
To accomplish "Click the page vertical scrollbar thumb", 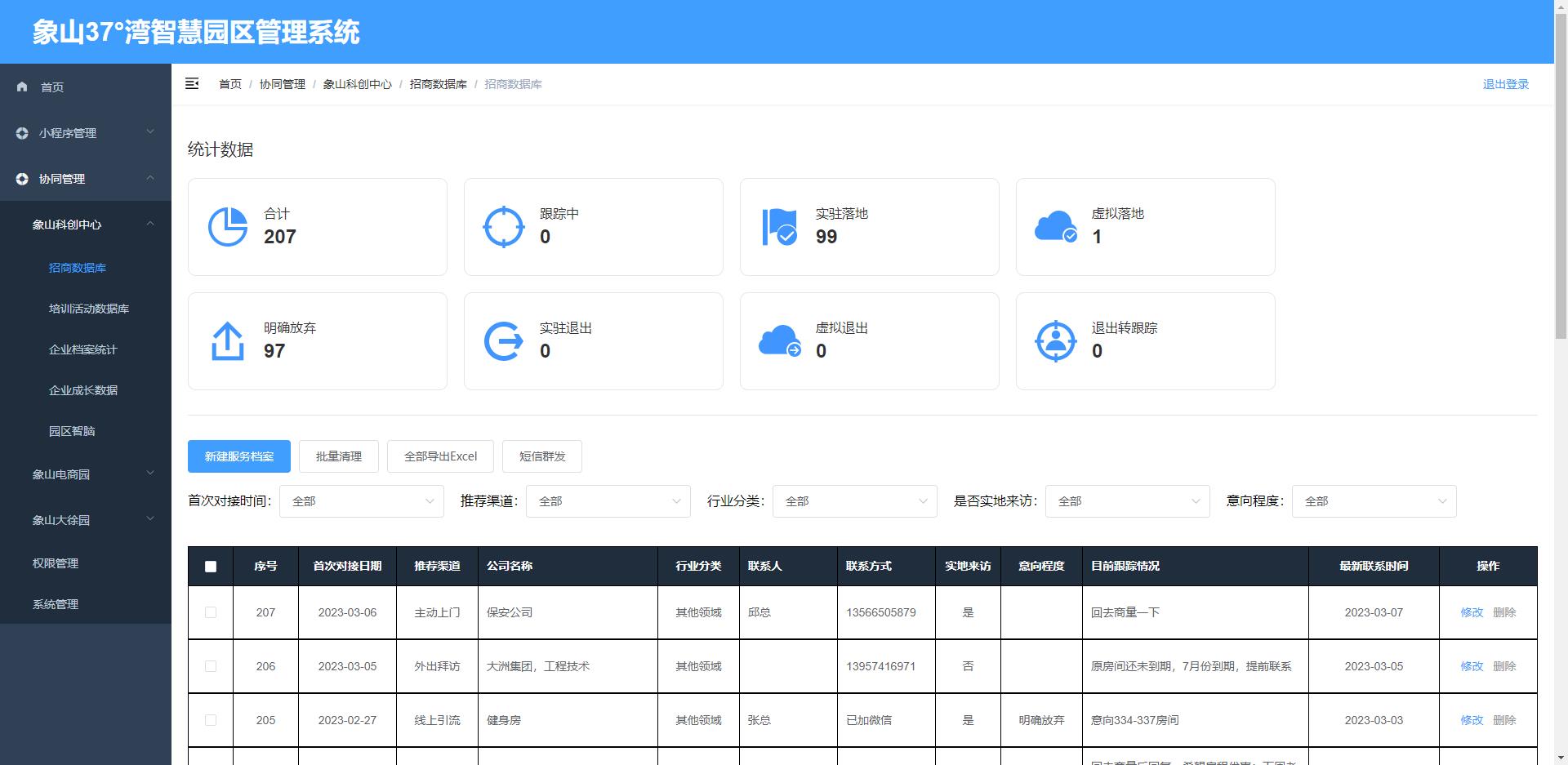I will (1561, 176).
